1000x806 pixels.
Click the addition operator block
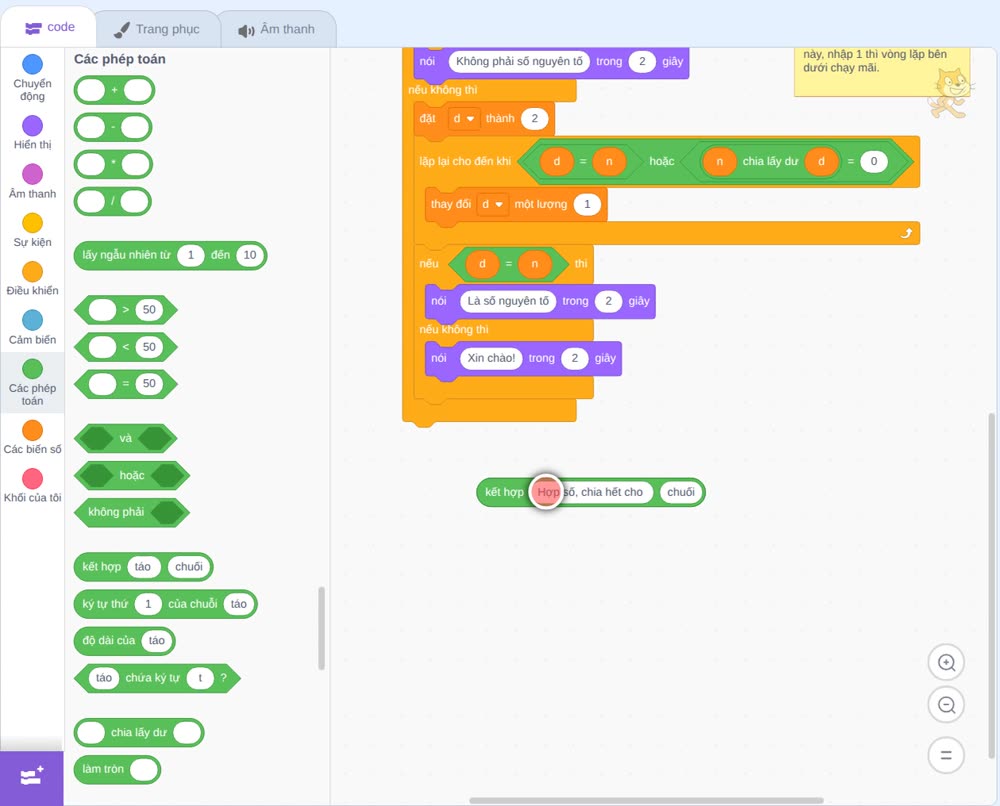(x=114, y=90)
